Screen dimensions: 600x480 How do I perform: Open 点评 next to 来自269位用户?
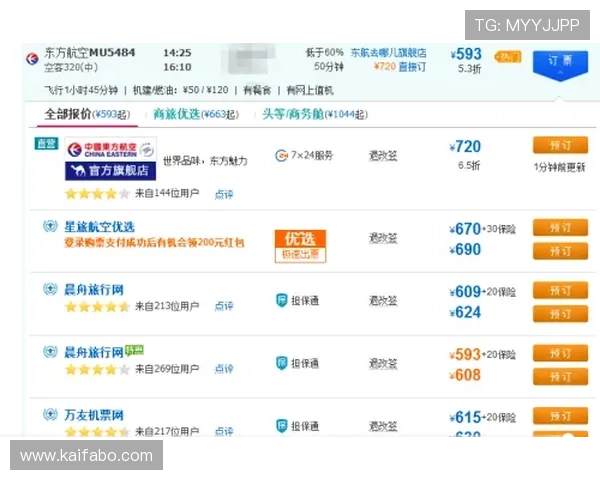point(224,369)
